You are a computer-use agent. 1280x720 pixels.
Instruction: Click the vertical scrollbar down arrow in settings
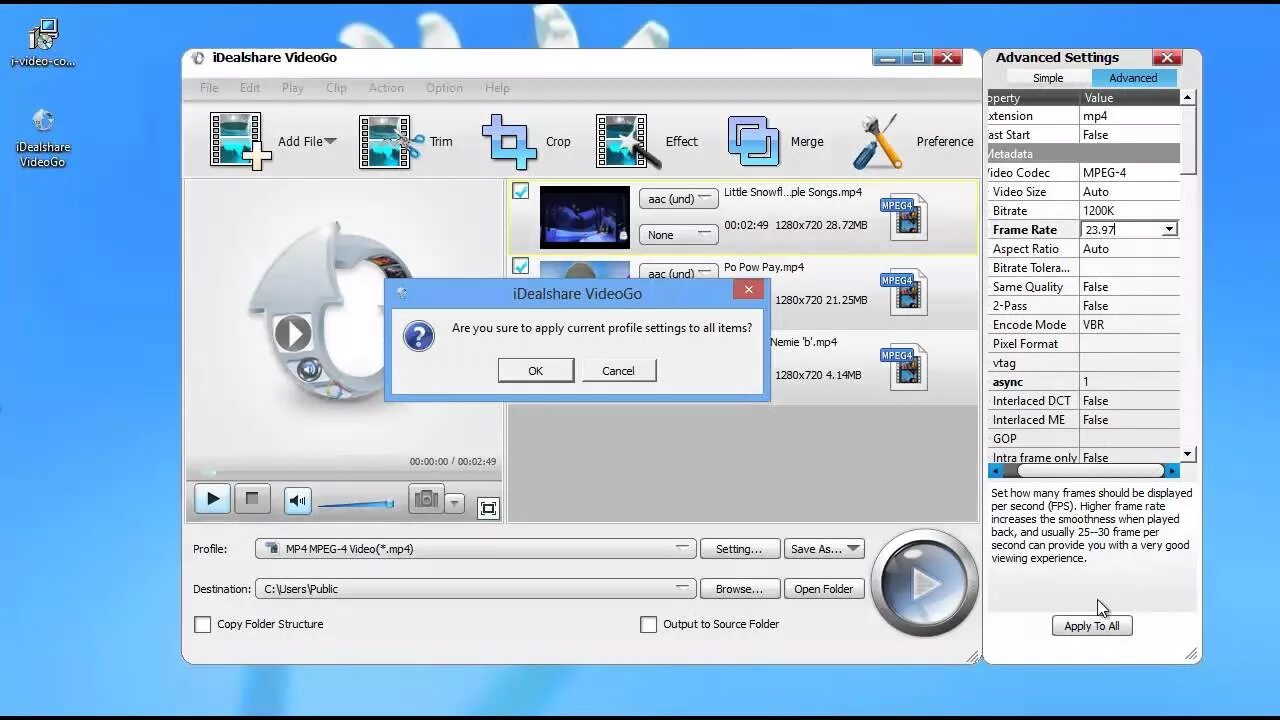coord(1187,454)
